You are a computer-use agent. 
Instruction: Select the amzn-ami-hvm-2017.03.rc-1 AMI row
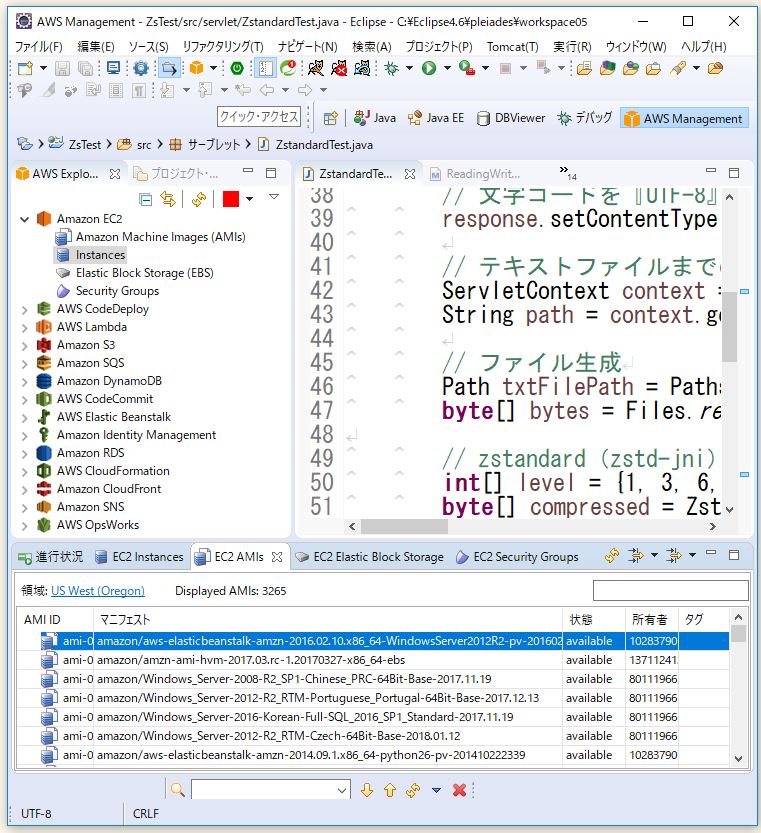[x=373, y=660]
